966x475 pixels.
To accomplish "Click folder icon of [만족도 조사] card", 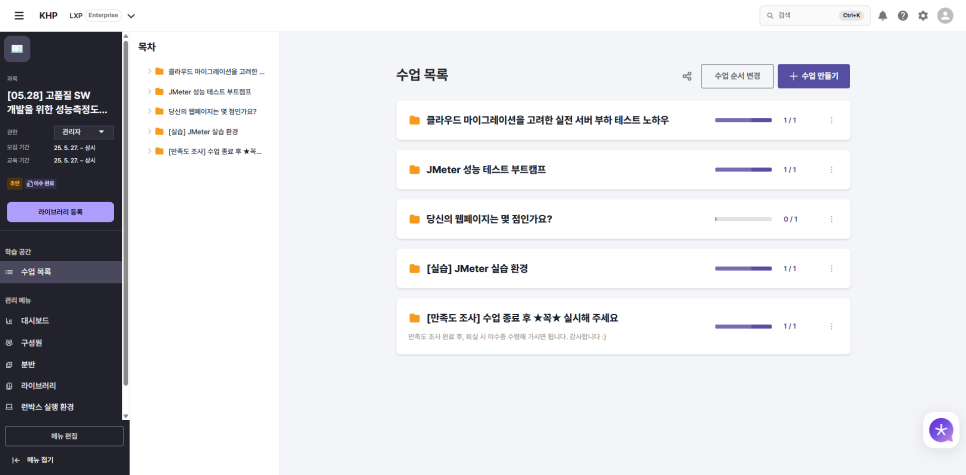I will point(415,318).
